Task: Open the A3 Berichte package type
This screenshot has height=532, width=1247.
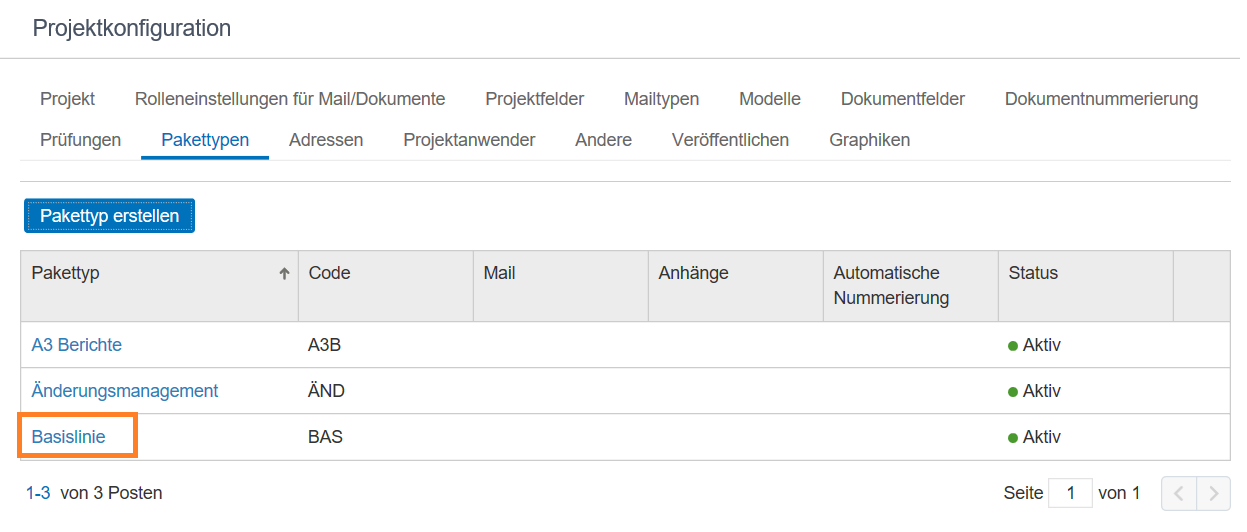Action: 77,345
